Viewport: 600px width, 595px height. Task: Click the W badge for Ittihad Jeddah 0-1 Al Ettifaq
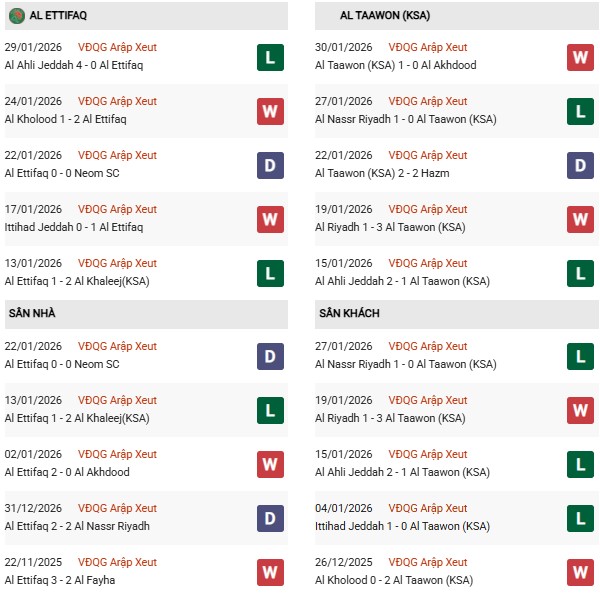(270, 219)
